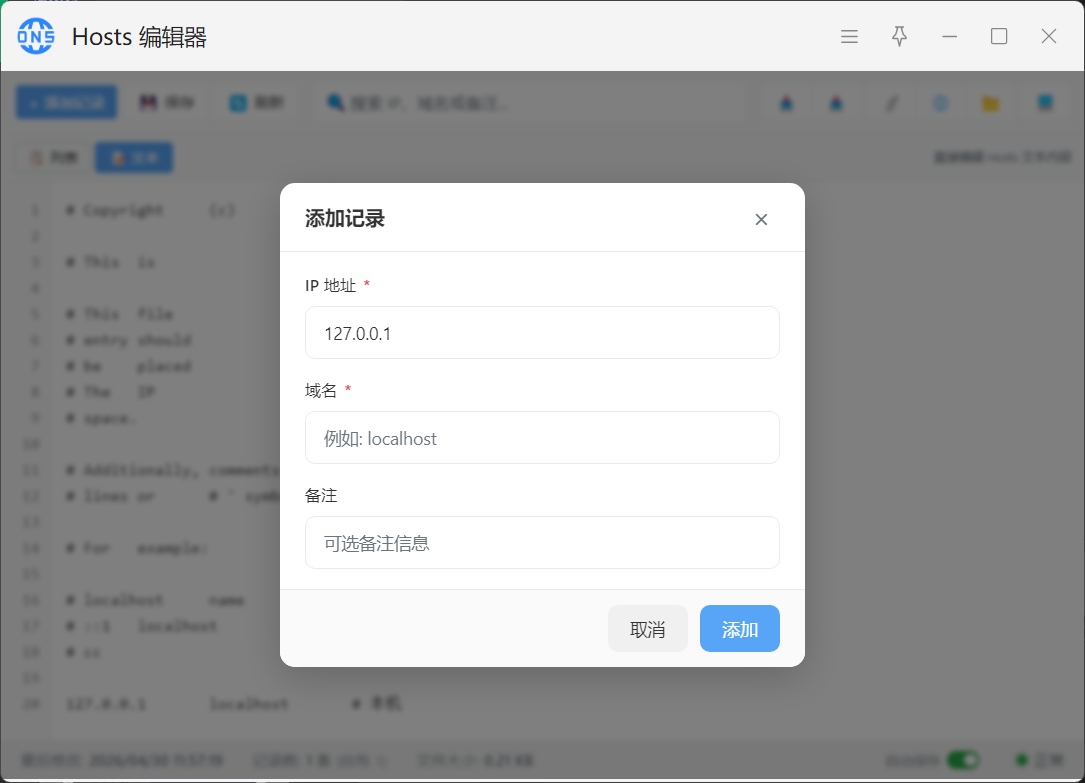Click the DNS app logo
This screenshot has height=783, width=1085.
(36, 36)
